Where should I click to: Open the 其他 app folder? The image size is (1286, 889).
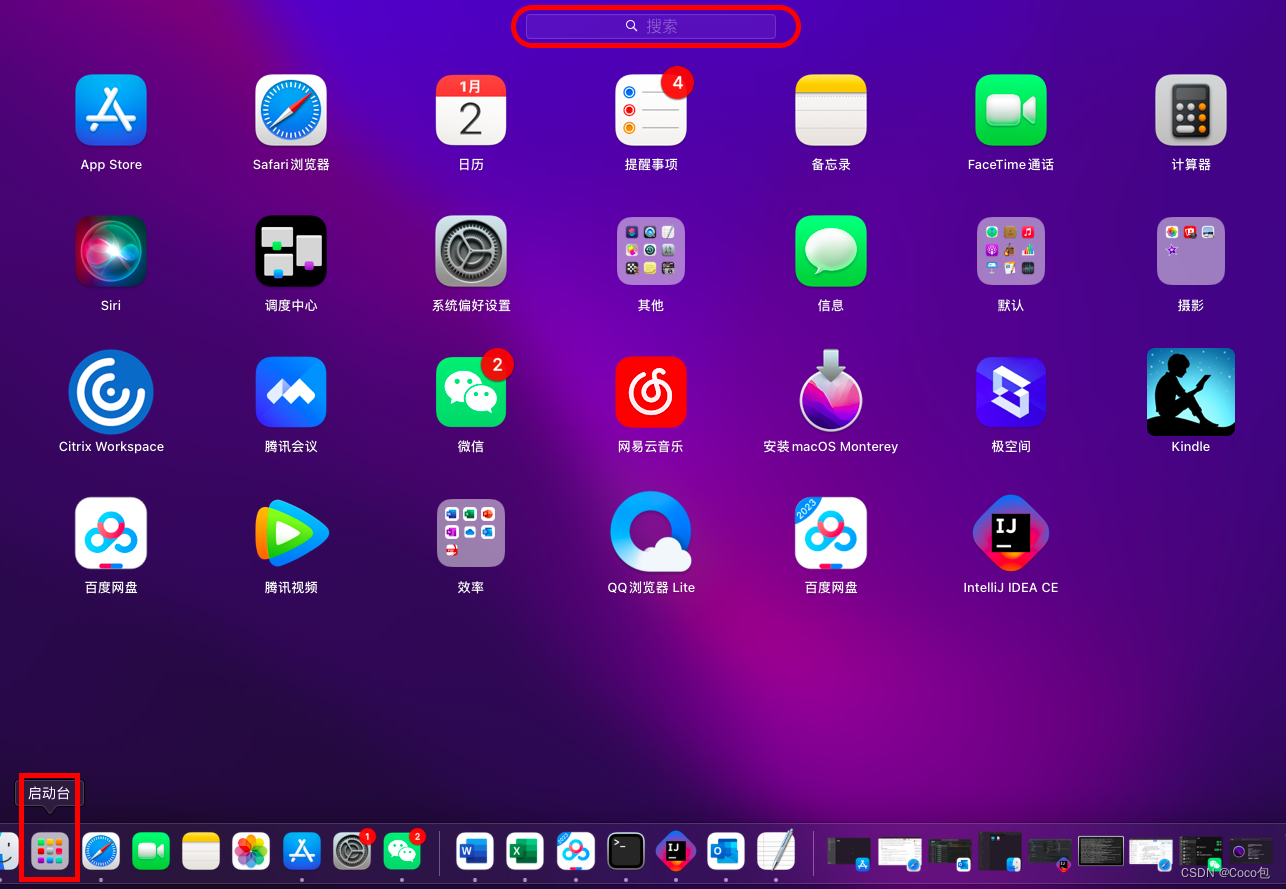(x=651, y=251)
